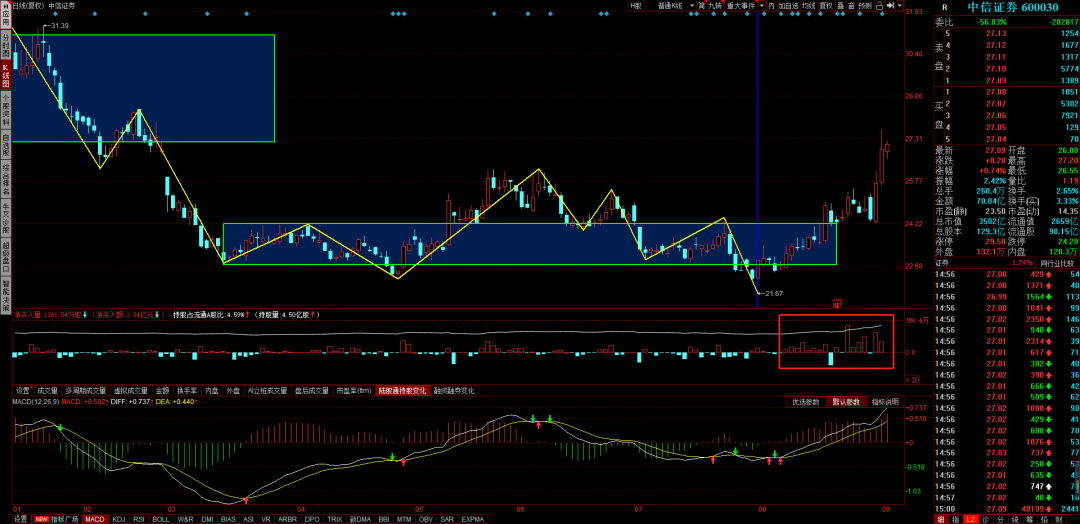
Task: Click the 内 toolbar button
Action: click(x=771, y=6)
